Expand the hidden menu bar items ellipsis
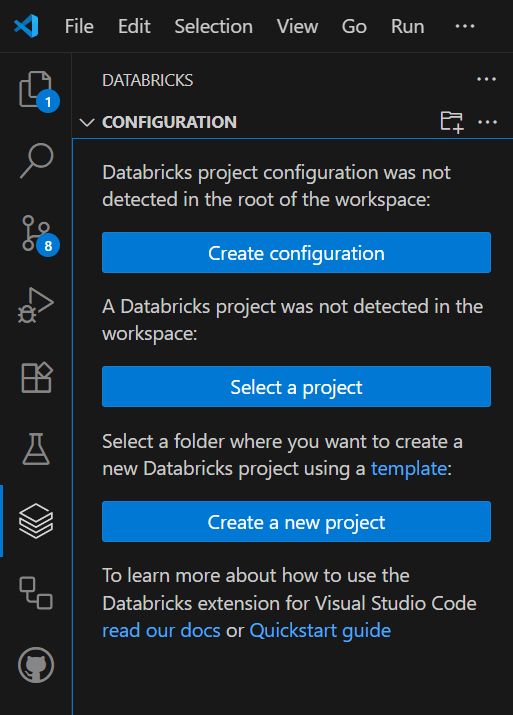This screenshot has height=715, width=513. pyautogui.click(x=465, y=26)
